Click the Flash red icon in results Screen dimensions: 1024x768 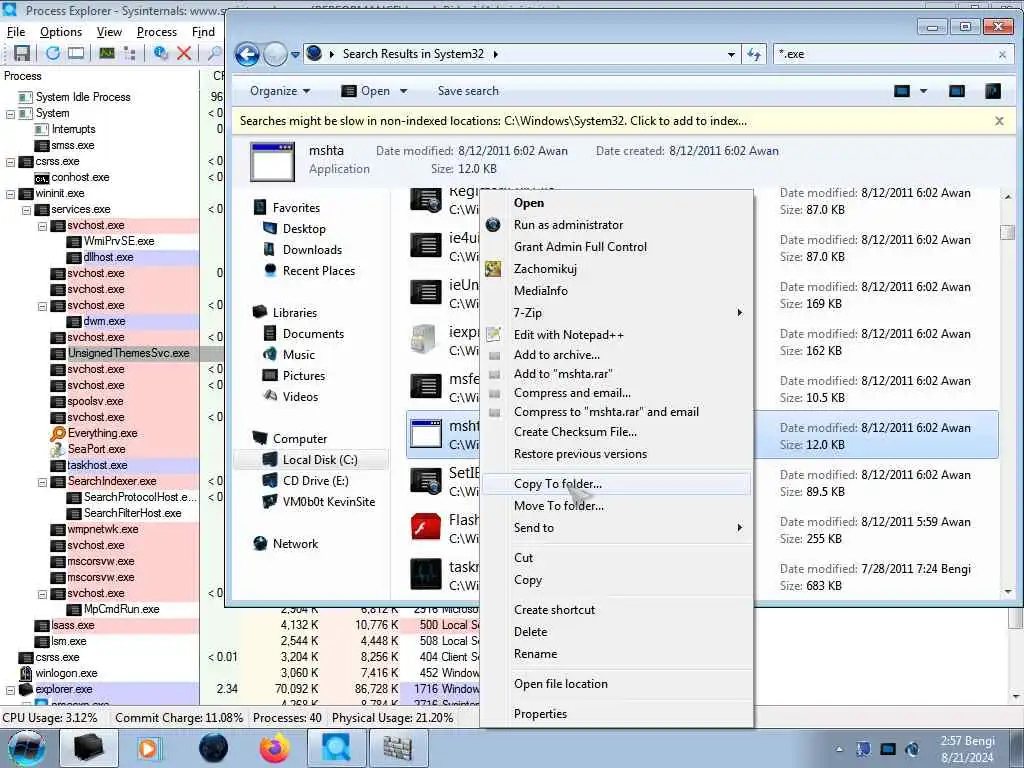(x=426, y=528)
